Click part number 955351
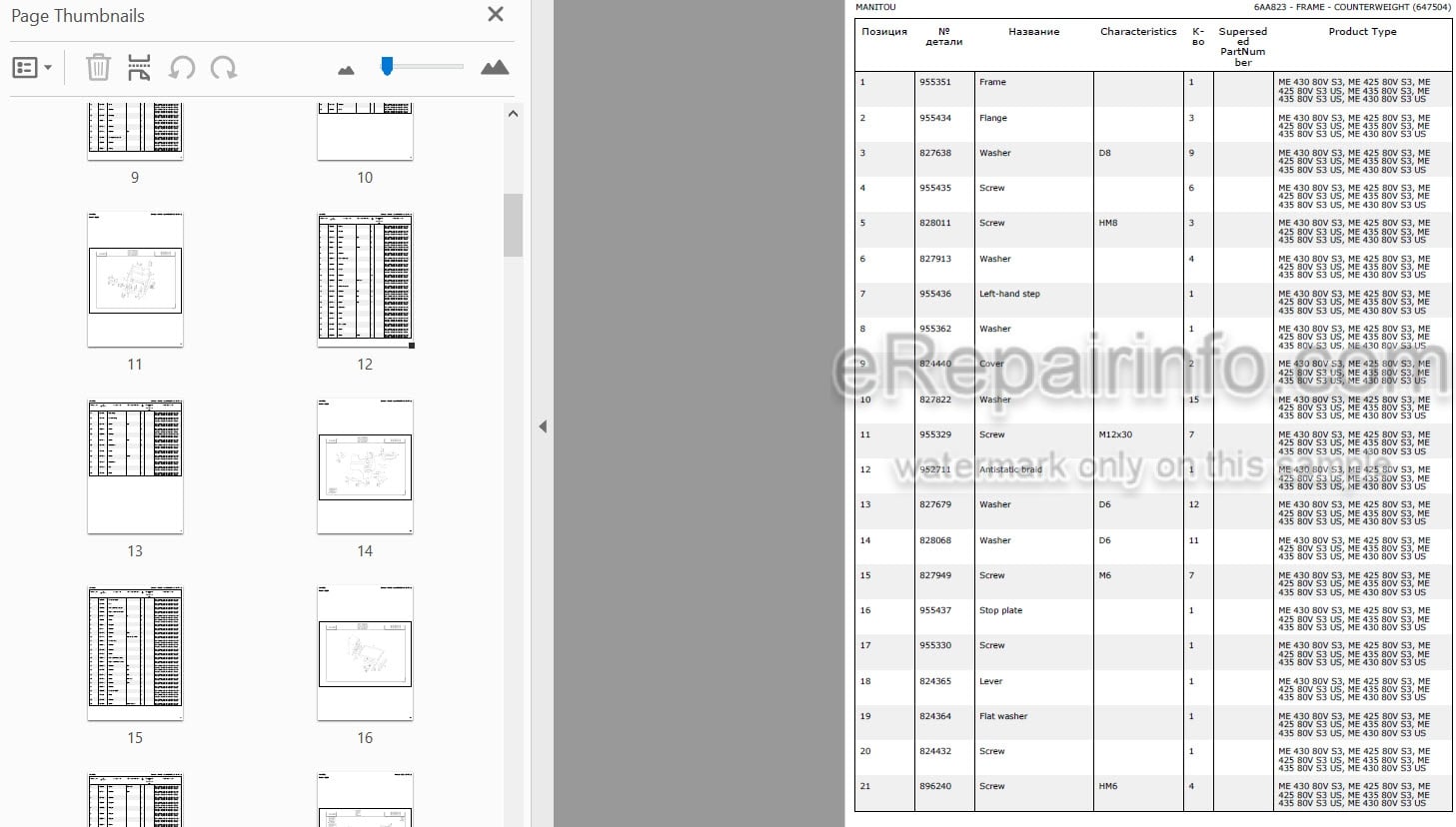 (935, 82)
